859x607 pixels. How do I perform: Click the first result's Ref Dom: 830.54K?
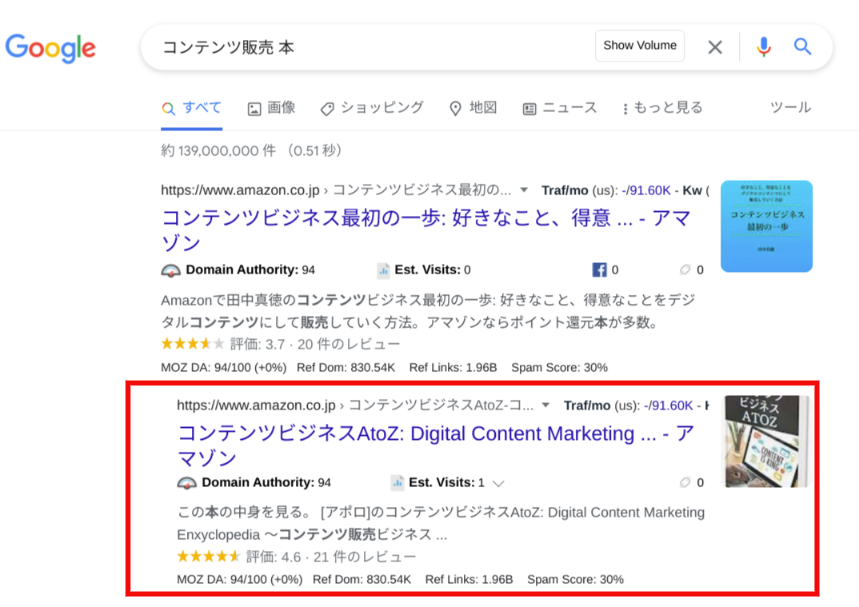346,368
